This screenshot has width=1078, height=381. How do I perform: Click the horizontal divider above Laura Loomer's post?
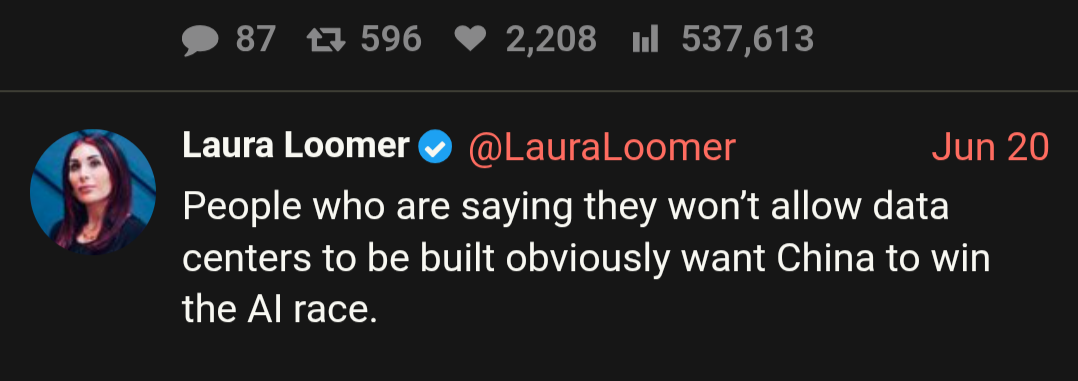[x=539, y=91]
